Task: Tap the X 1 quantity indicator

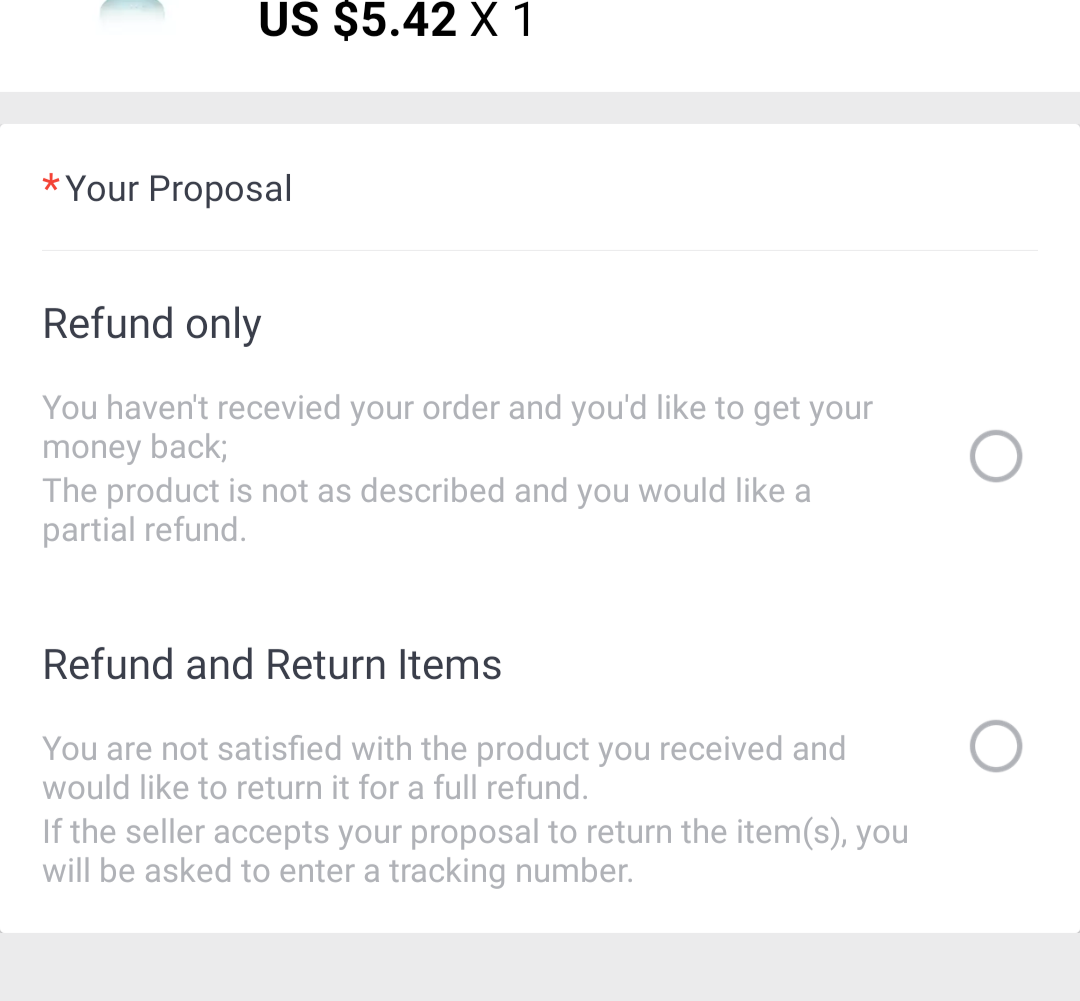Action: (x=503, y=21)
